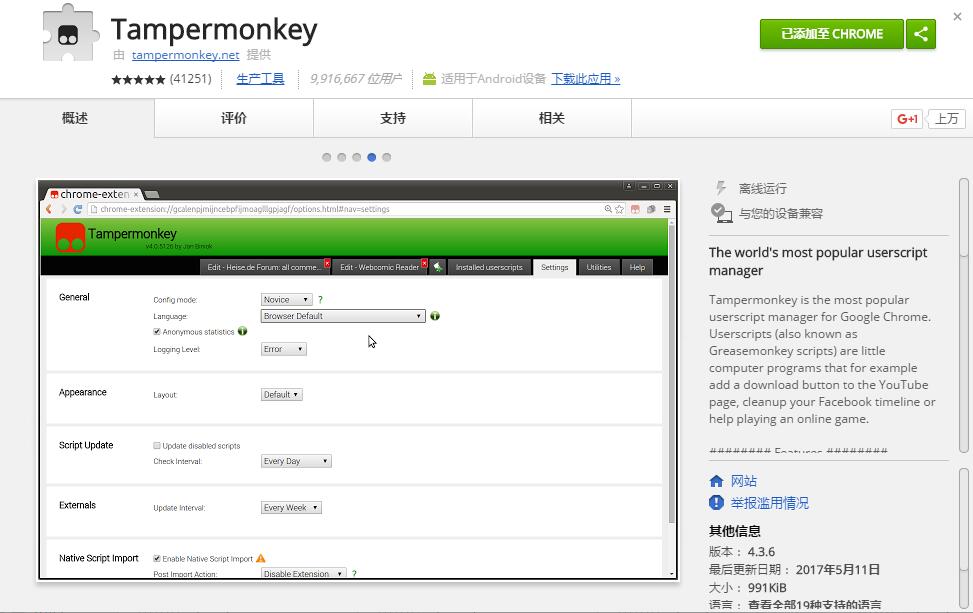Viewport: 973px width, 613px height.
Task: Switch to the 相关 tab
Action: 552,118
